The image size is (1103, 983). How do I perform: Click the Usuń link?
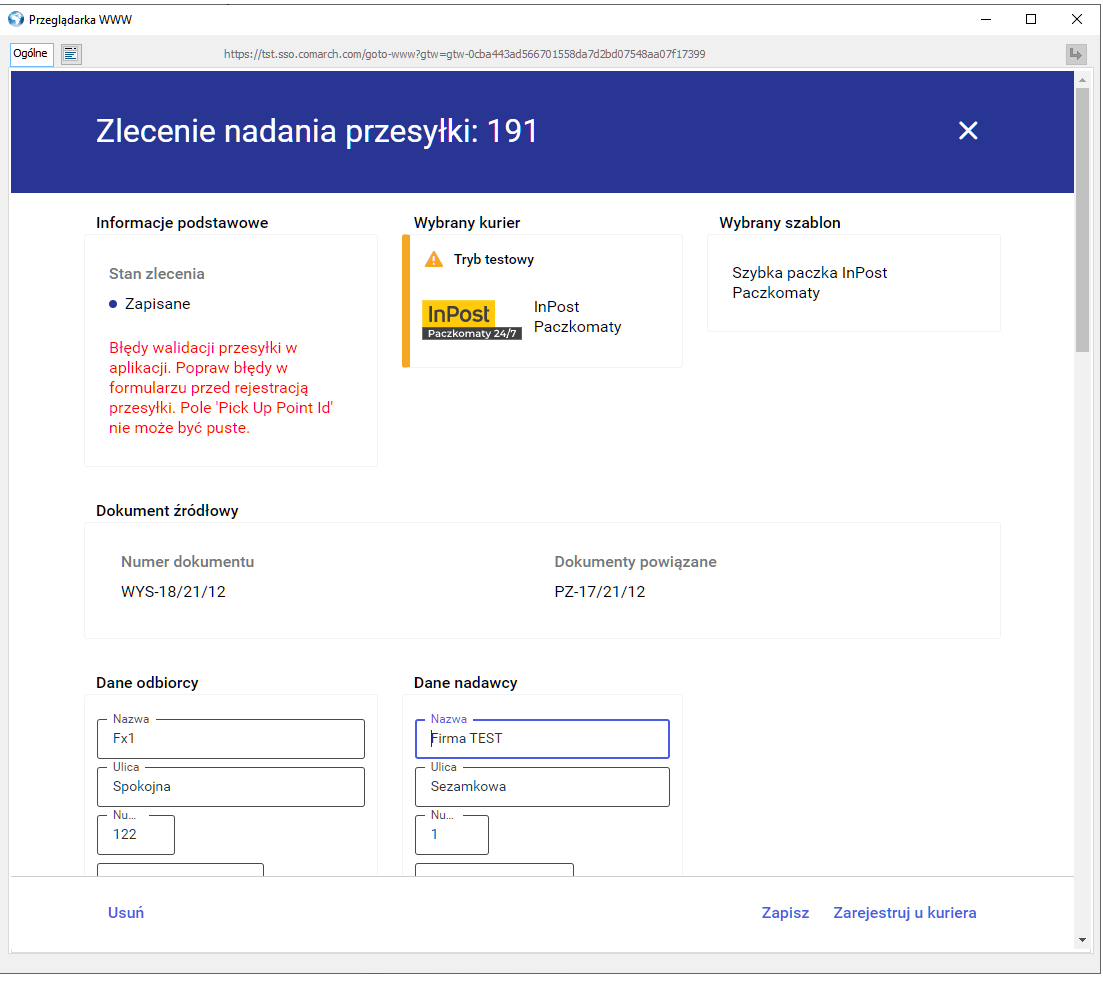(x=126, y=913)
